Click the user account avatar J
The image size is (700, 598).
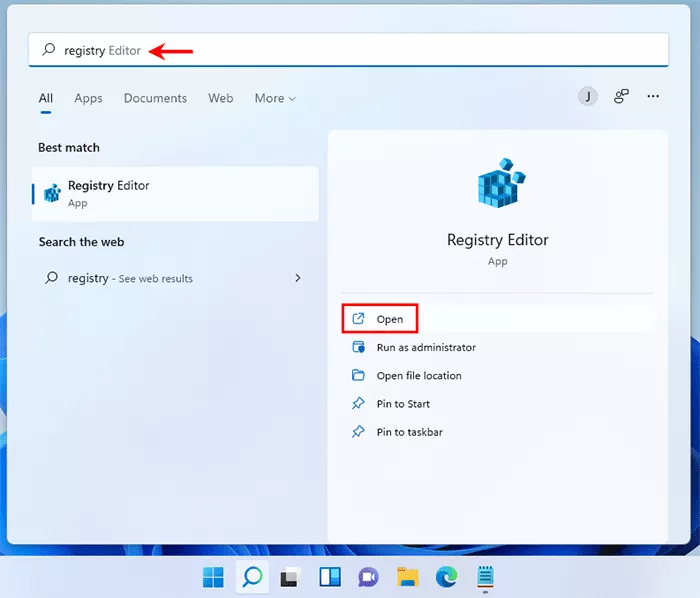[588, 97]
